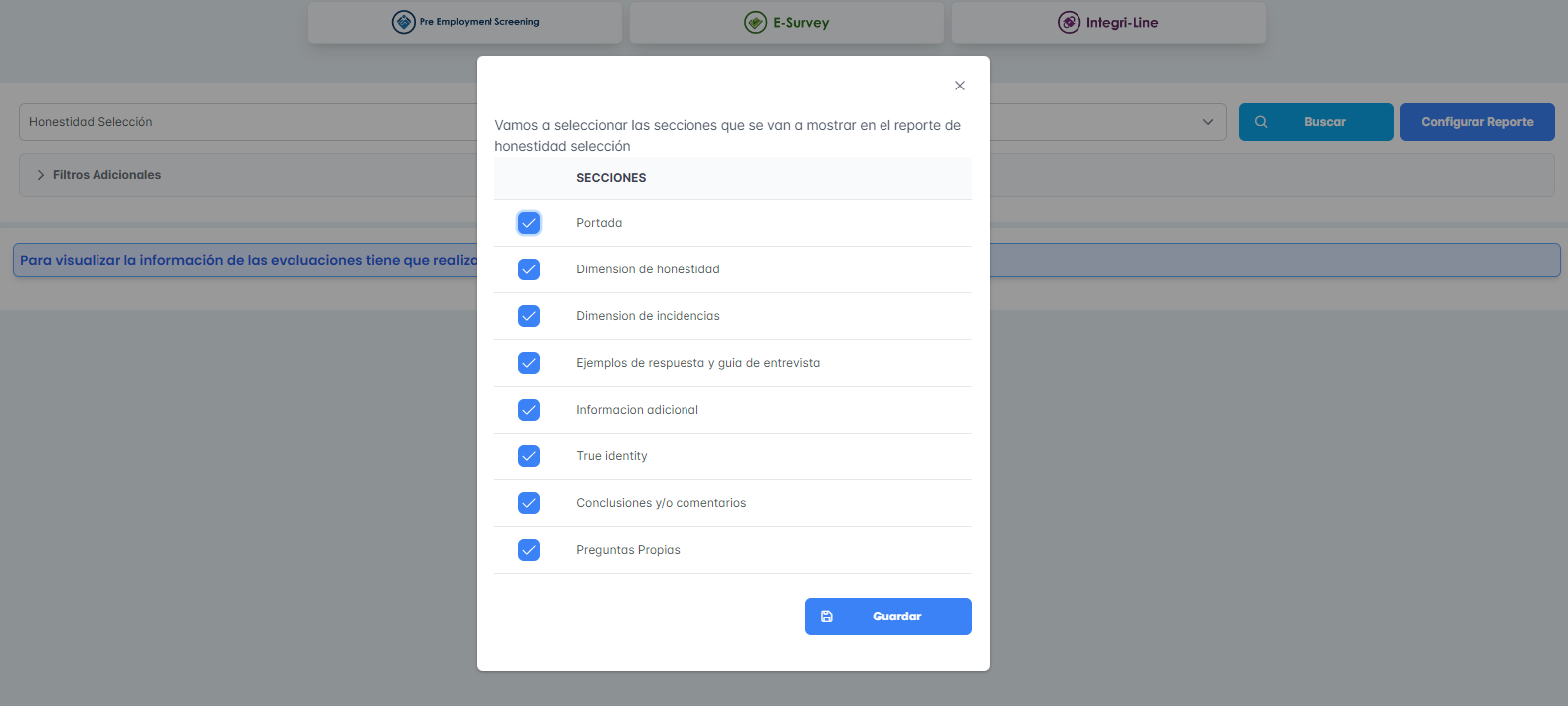Toggle the Dimension de honestidad checkbox
Viewport: 1568px width, 706px height.
pos(529,269)
